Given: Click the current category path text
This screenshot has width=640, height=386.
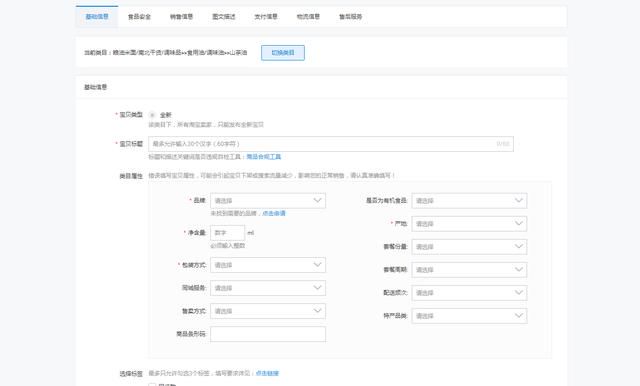Looking at the screenshot, I should coord(166,53).
